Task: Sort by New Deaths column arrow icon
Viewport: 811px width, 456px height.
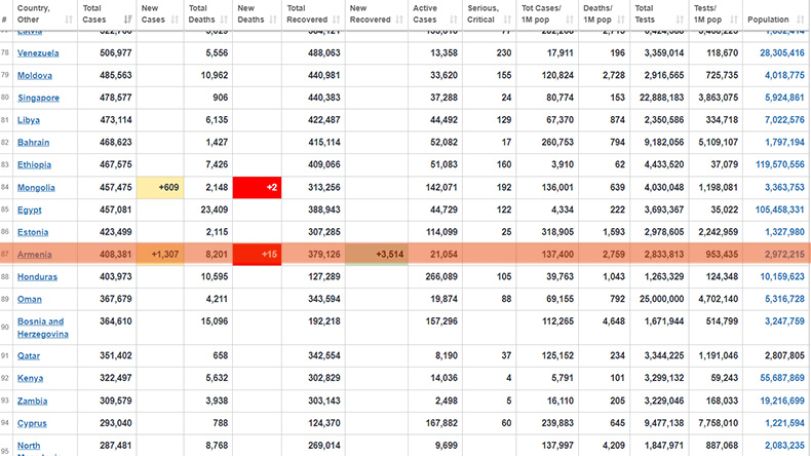Action: pyautogui.click(x=273, y=20)
